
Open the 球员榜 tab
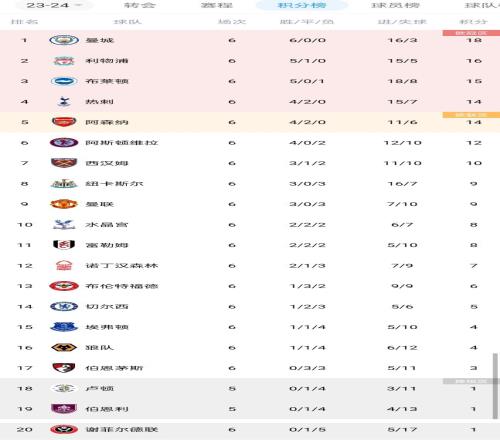tap(395, 5)
